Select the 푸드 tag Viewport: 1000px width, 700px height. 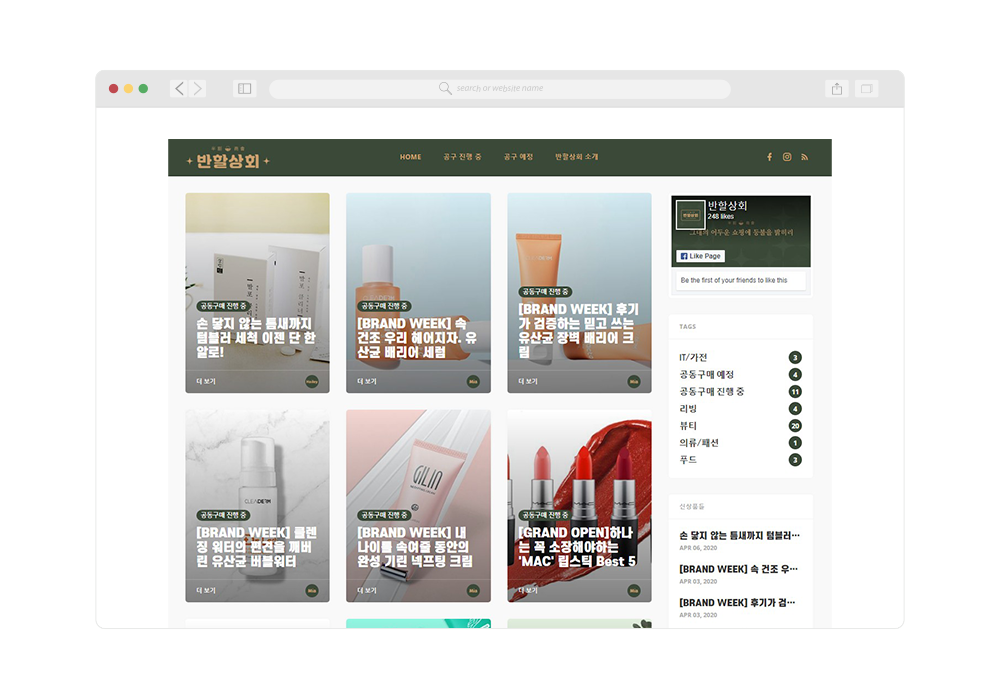point(688,460)
